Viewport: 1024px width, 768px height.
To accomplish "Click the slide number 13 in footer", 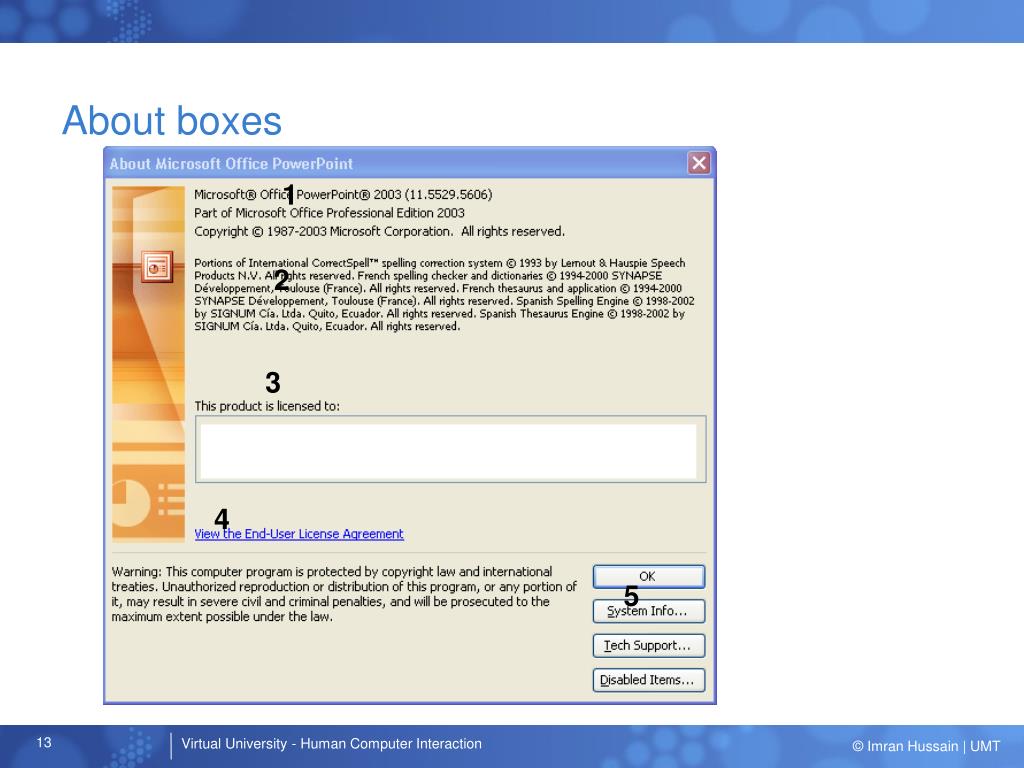I will pos(44,743).
